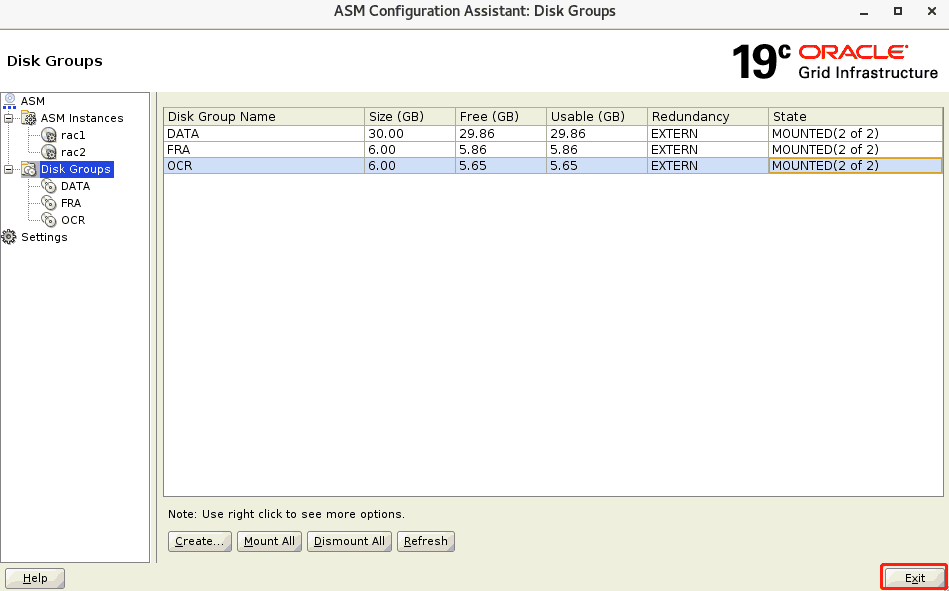Screen dimensions: 949x591
Task: Select the OCR row name cell
Action: pos(264,165)
